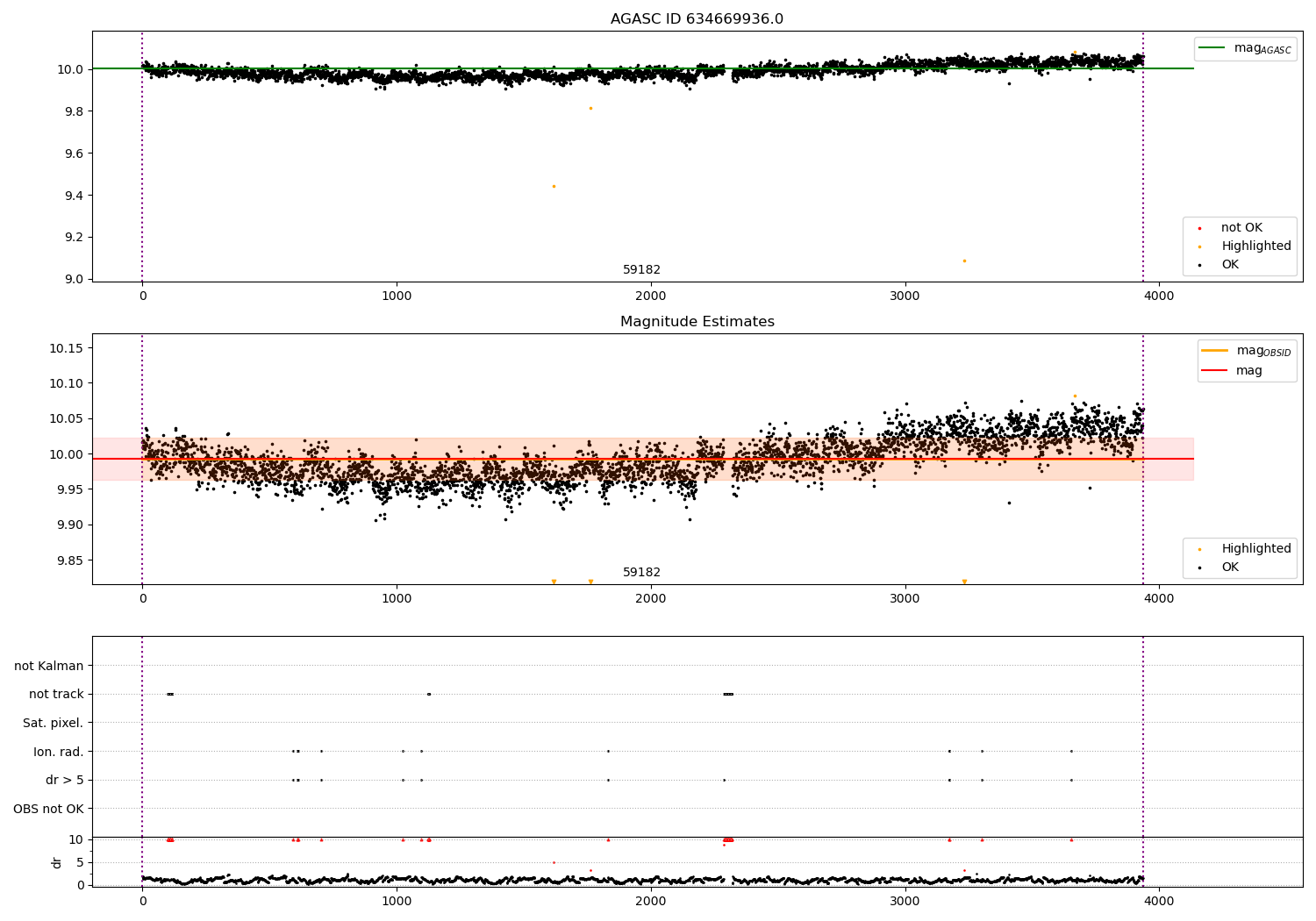Click the not Kalman row label

tap(49, 666)
